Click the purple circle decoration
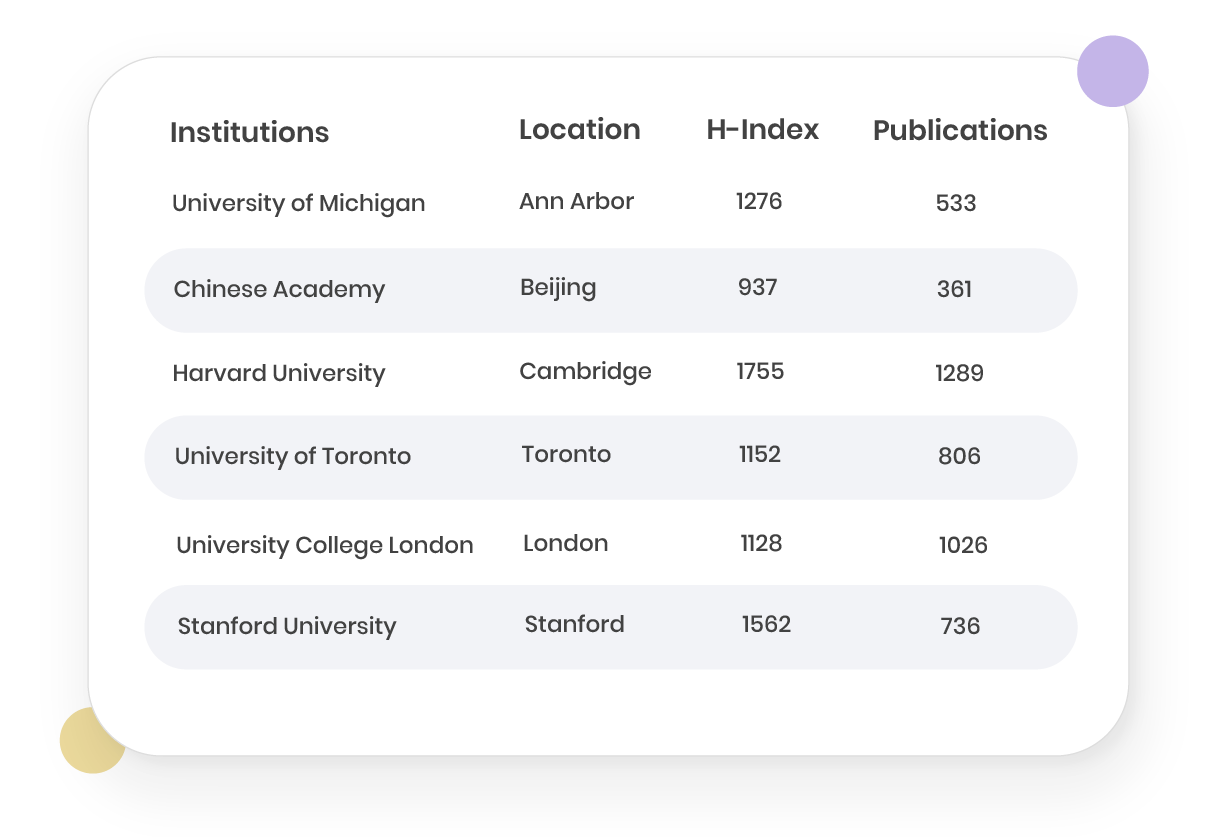 pos(1112,71)
